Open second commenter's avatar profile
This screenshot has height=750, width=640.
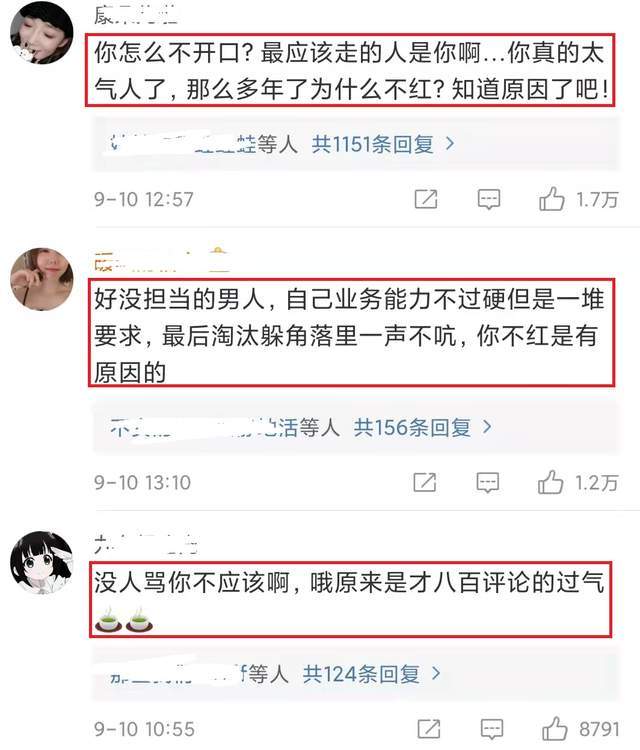click(42, 279)
